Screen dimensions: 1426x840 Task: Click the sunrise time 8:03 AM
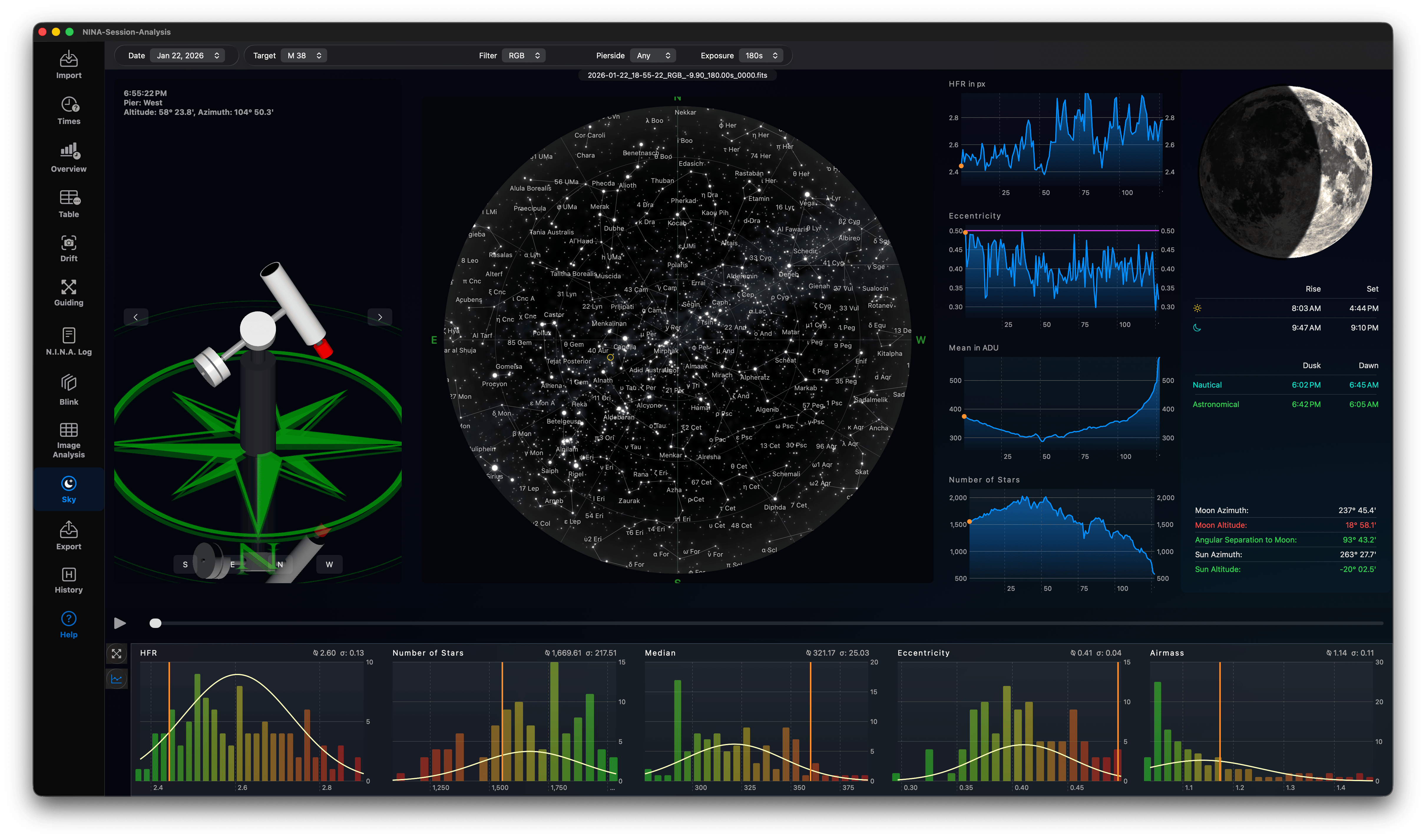pyautogui.click(x=1306, y=308)
